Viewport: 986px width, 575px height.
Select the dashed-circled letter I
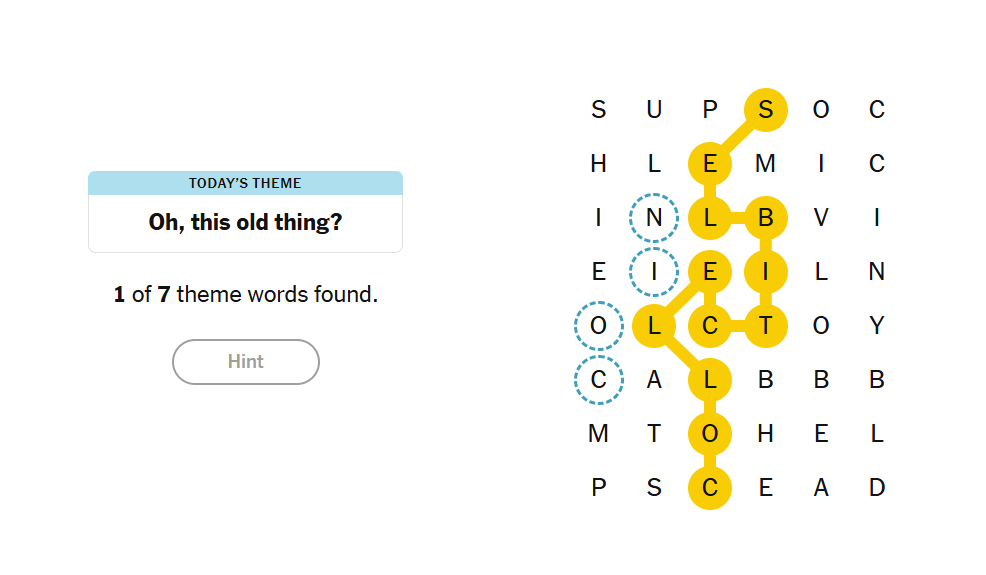point(654,272)
